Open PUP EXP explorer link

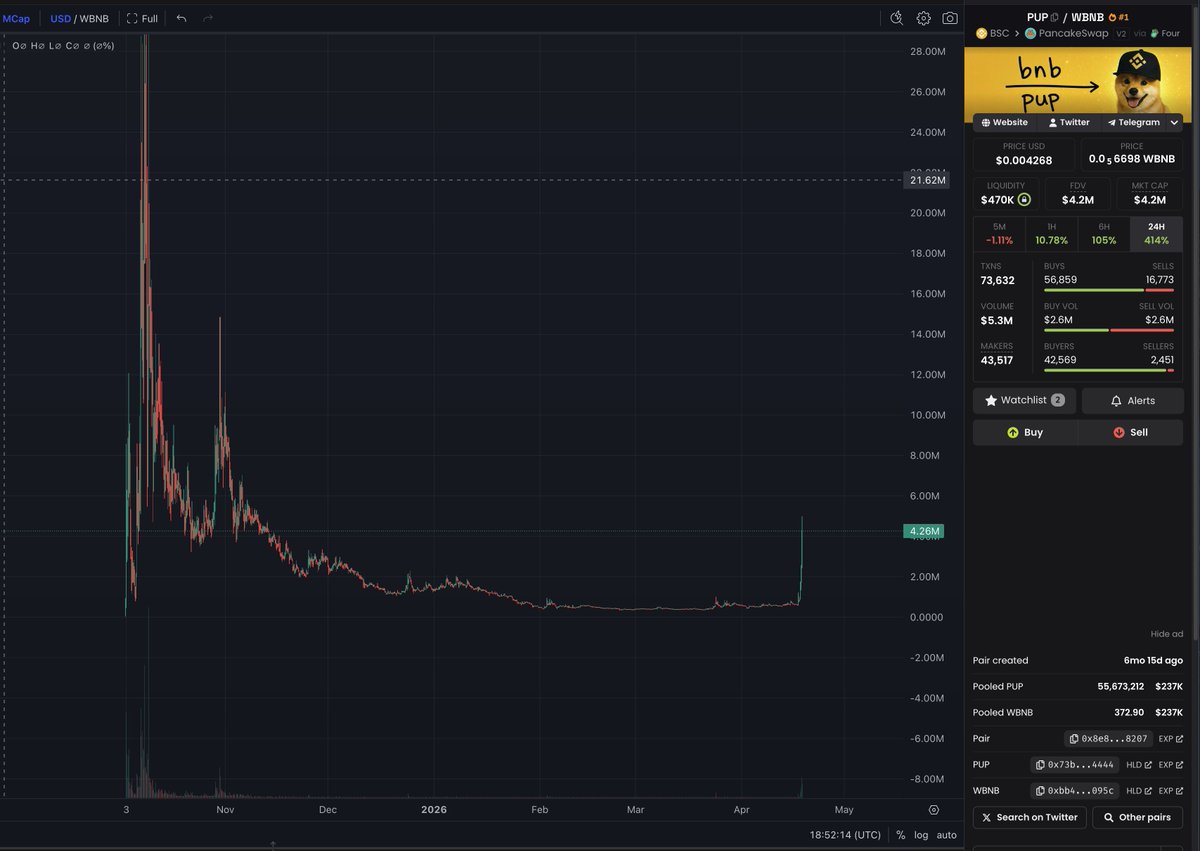click(1171, 764)
